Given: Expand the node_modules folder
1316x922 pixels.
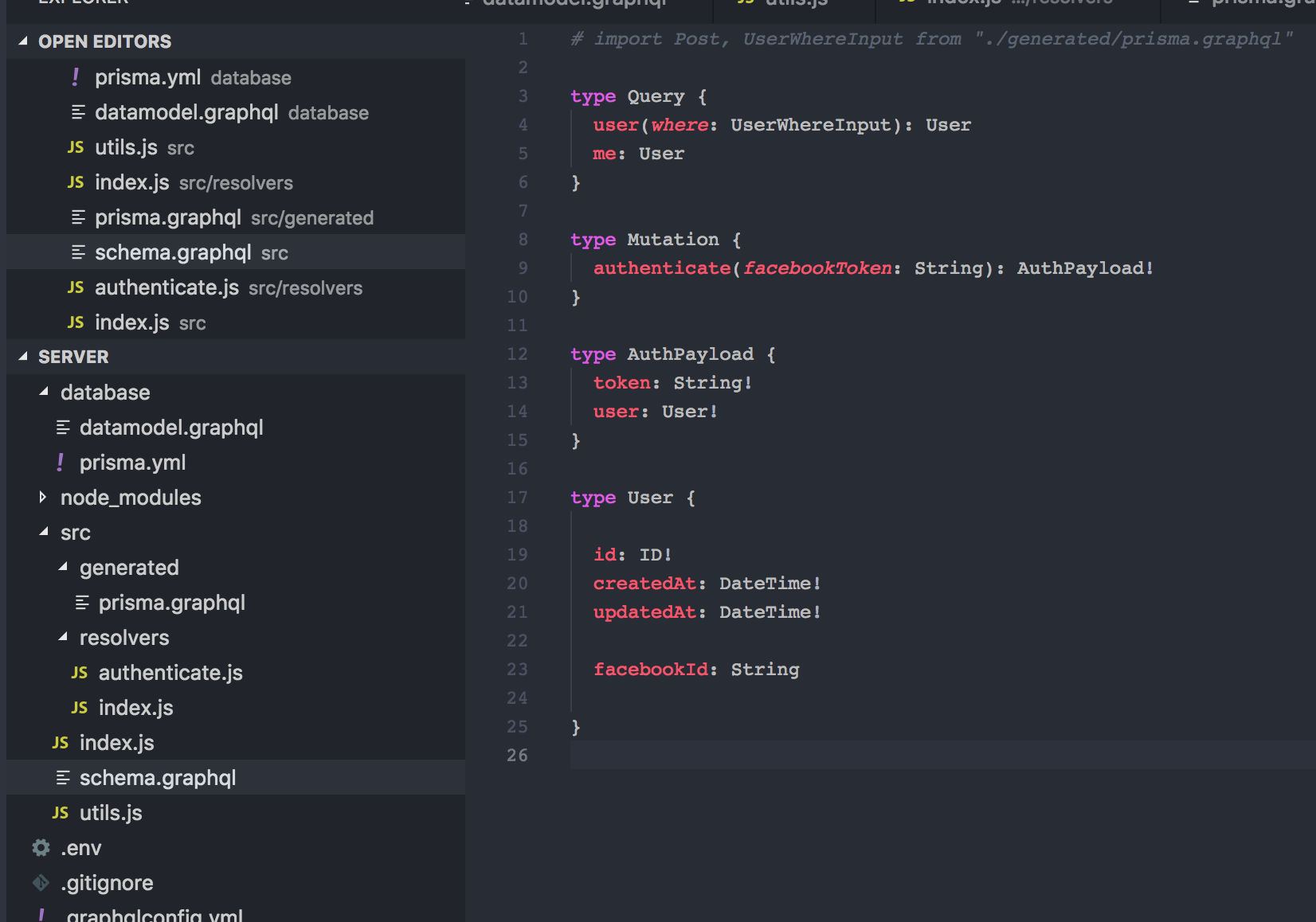Looking at the screenshot, I should (x=43, y=497).
